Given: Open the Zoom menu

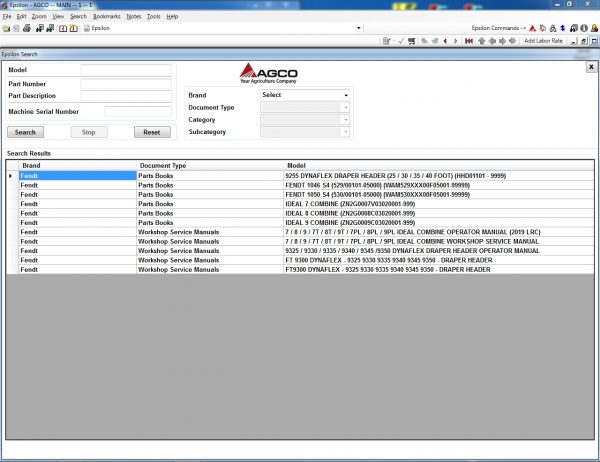Looking at the screenshot, I should point(39,16).
